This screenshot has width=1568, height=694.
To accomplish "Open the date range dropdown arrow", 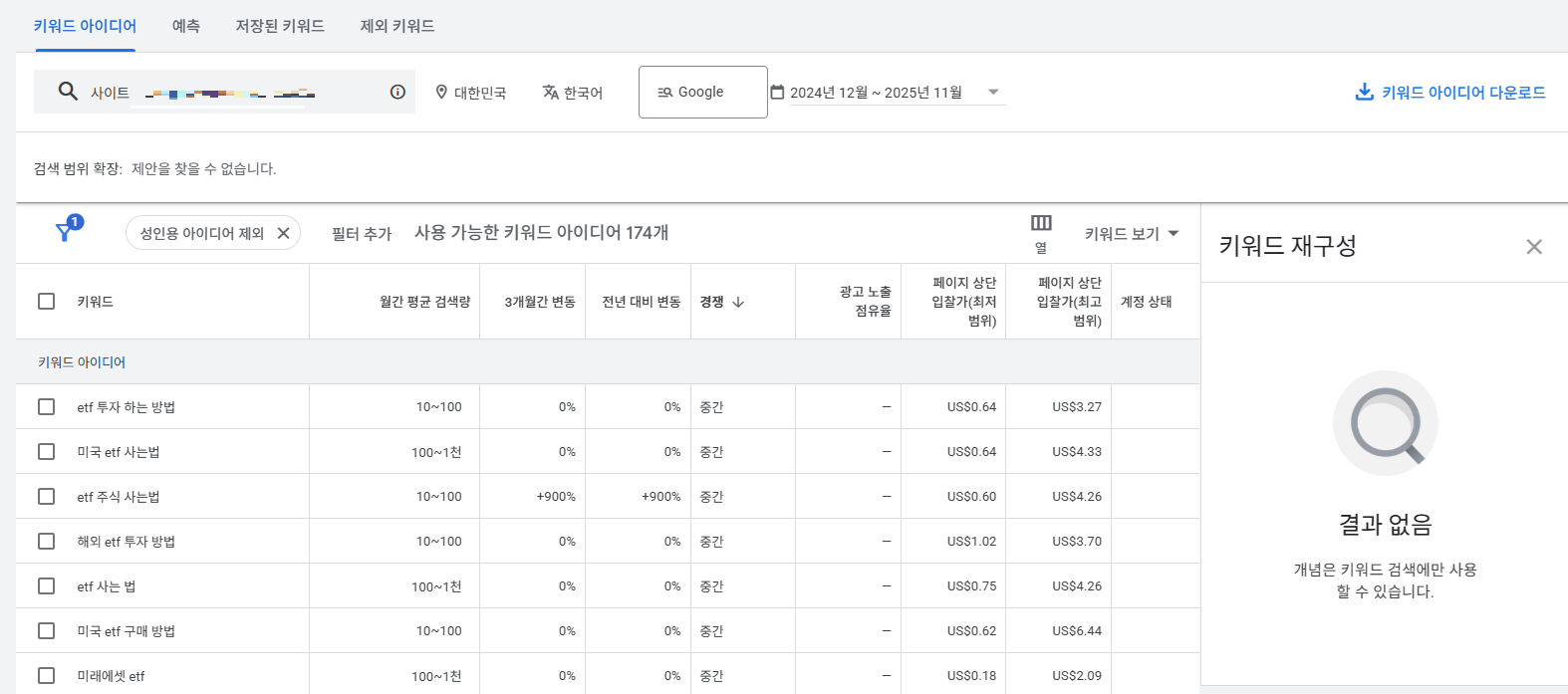I will (x=993, y=92).
